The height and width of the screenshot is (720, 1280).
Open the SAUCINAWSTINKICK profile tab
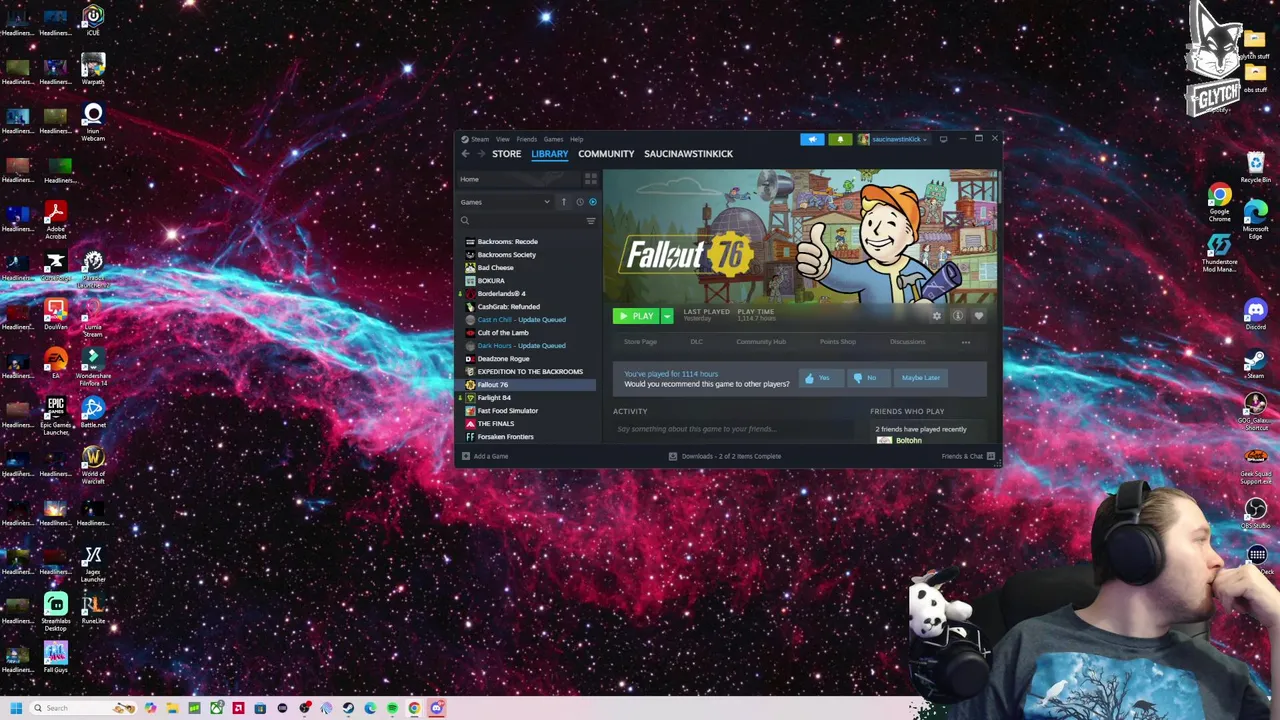pyautogui.click(x=688, y=154)
